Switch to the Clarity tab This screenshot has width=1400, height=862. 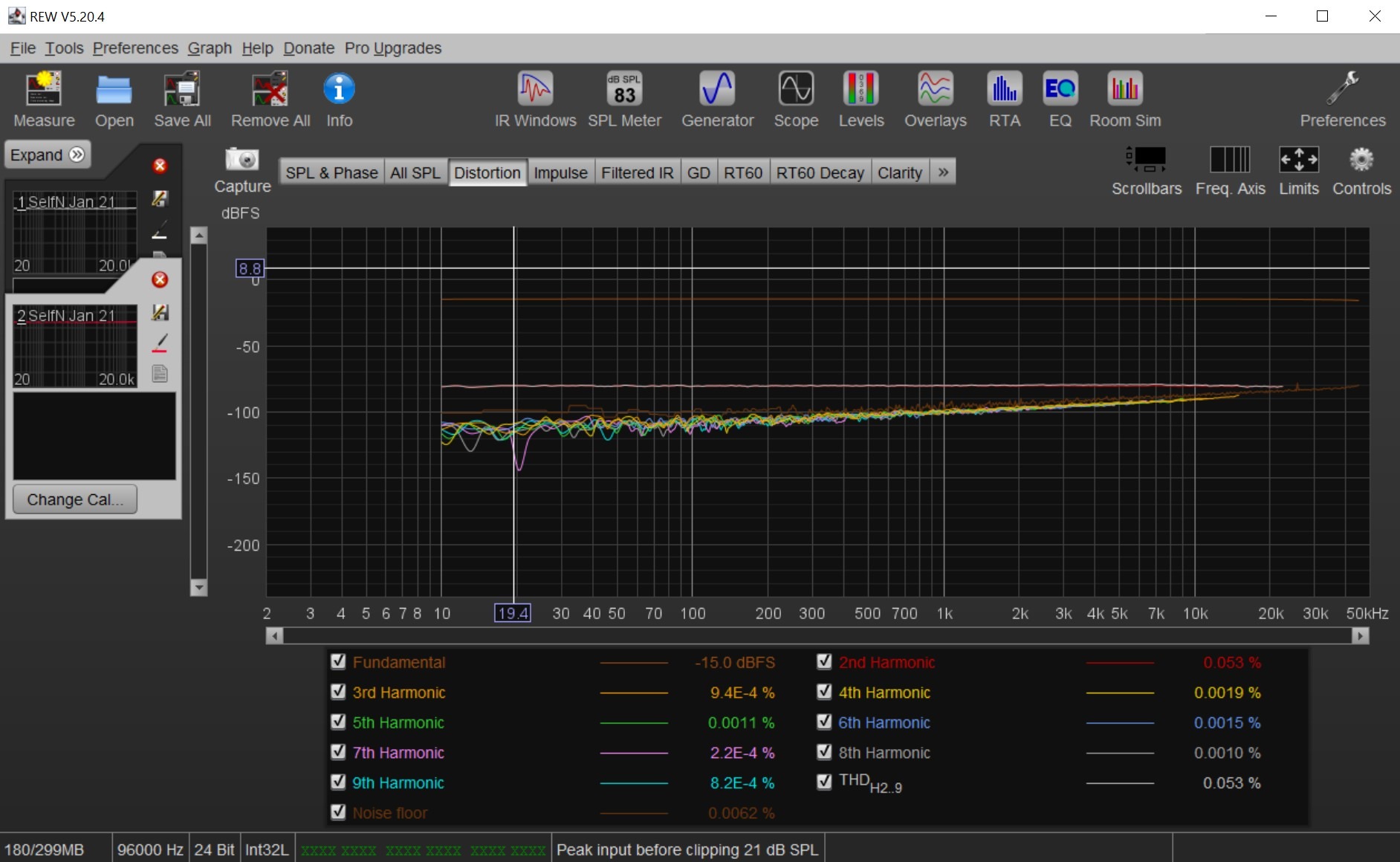(x=899, y=172)
